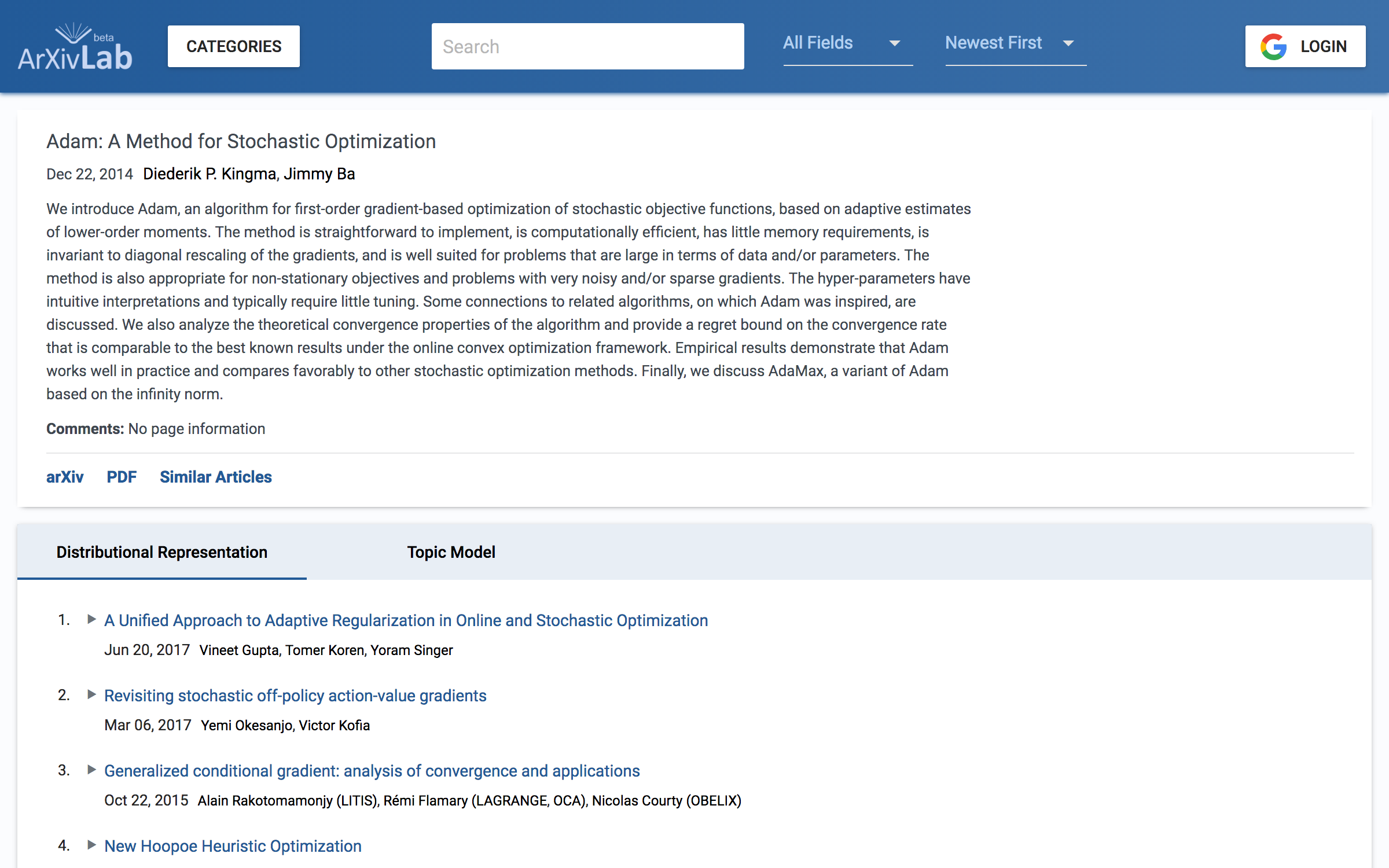1389x868 pixels.
Task: Open the New Hoopoe Heuristic Optimization article
Action: tap(233, 846)
